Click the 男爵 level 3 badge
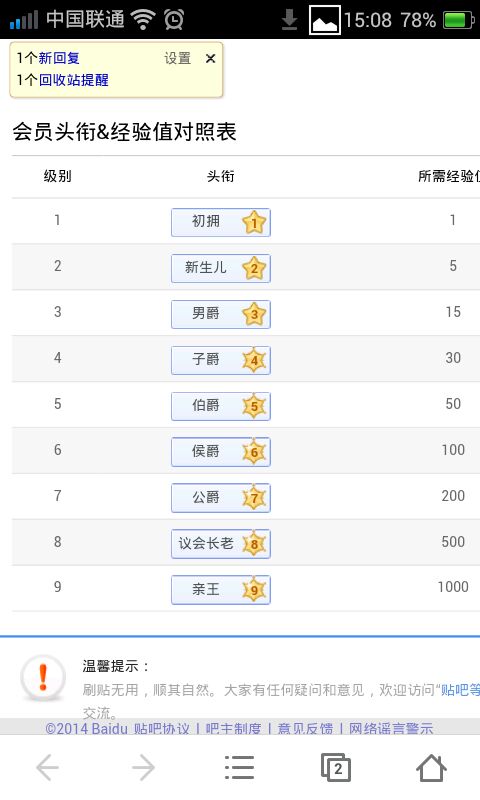Screen dimensions: 480x800 pos(221,314)
